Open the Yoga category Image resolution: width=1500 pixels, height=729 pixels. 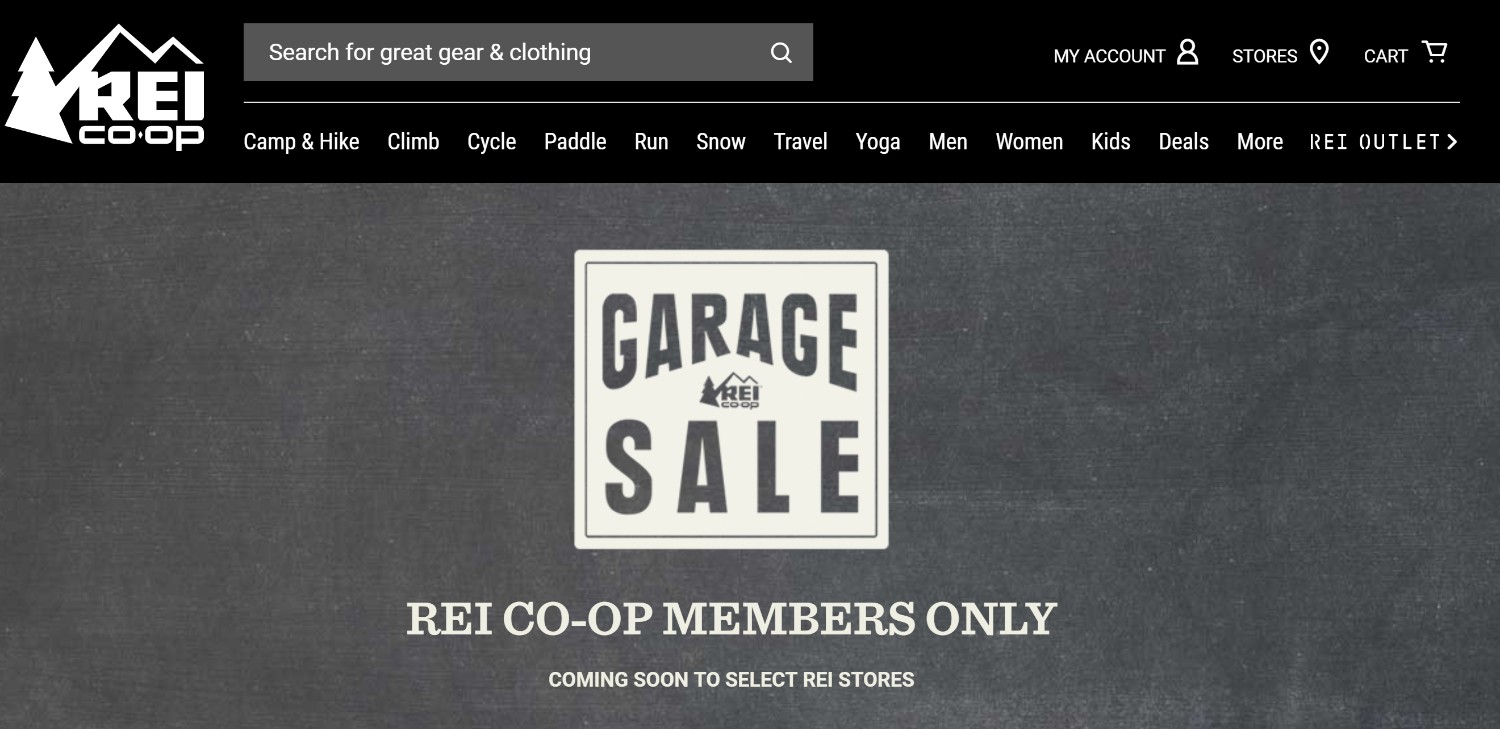coord(878,142)
